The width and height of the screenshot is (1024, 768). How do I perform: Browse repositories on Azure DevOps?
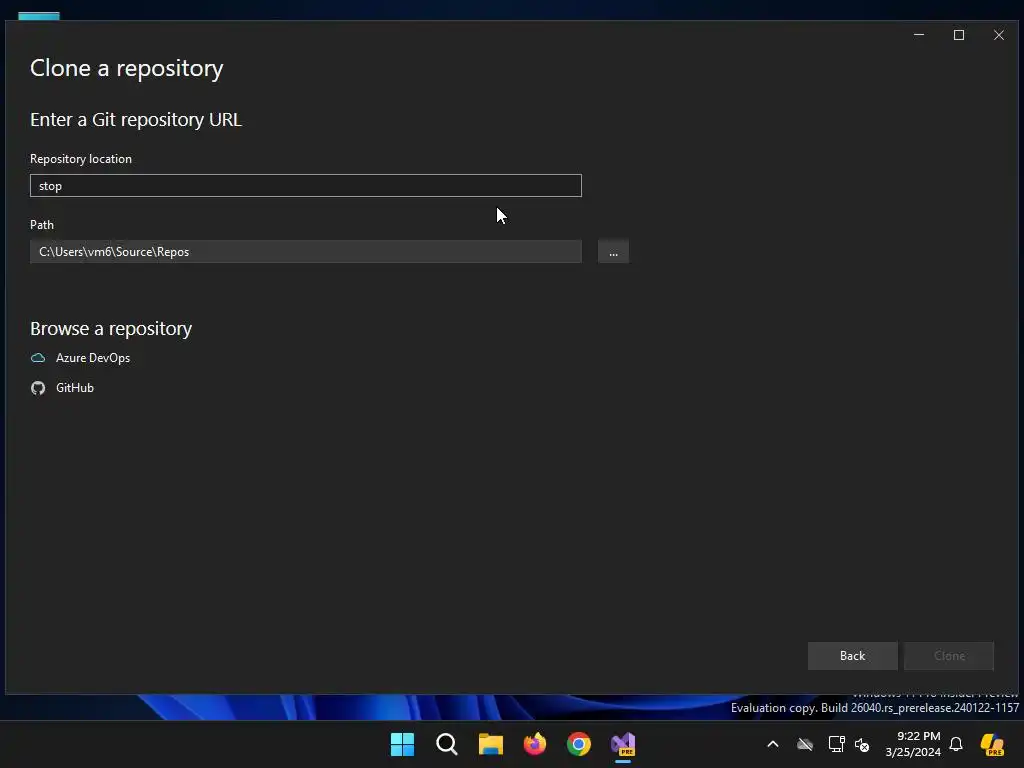click(93, 358)
